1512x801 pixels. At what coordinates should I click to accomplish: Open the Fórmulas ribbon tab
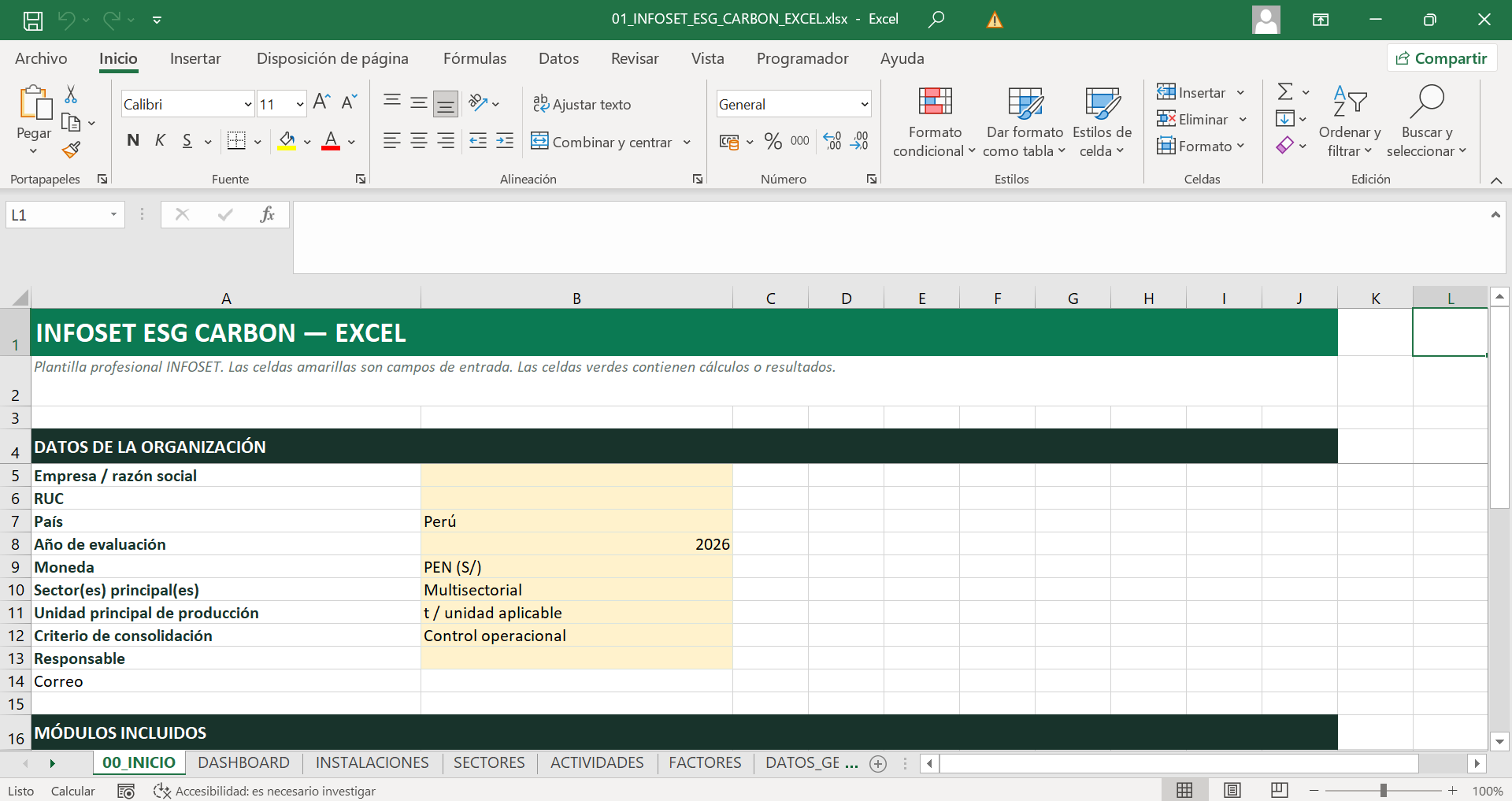coord(475,58)
